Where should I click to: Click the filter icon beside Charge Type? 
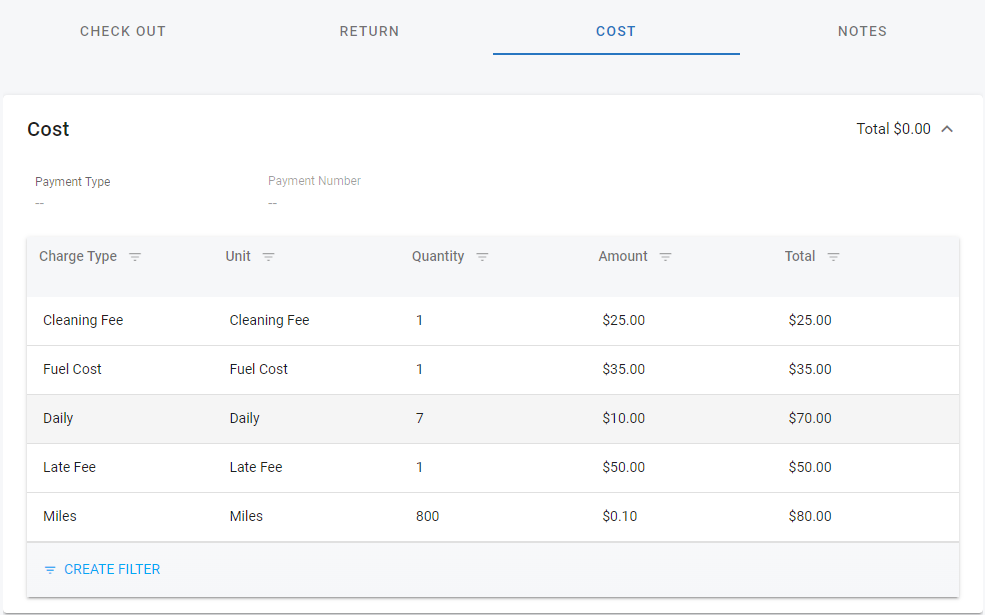[135, 257]
